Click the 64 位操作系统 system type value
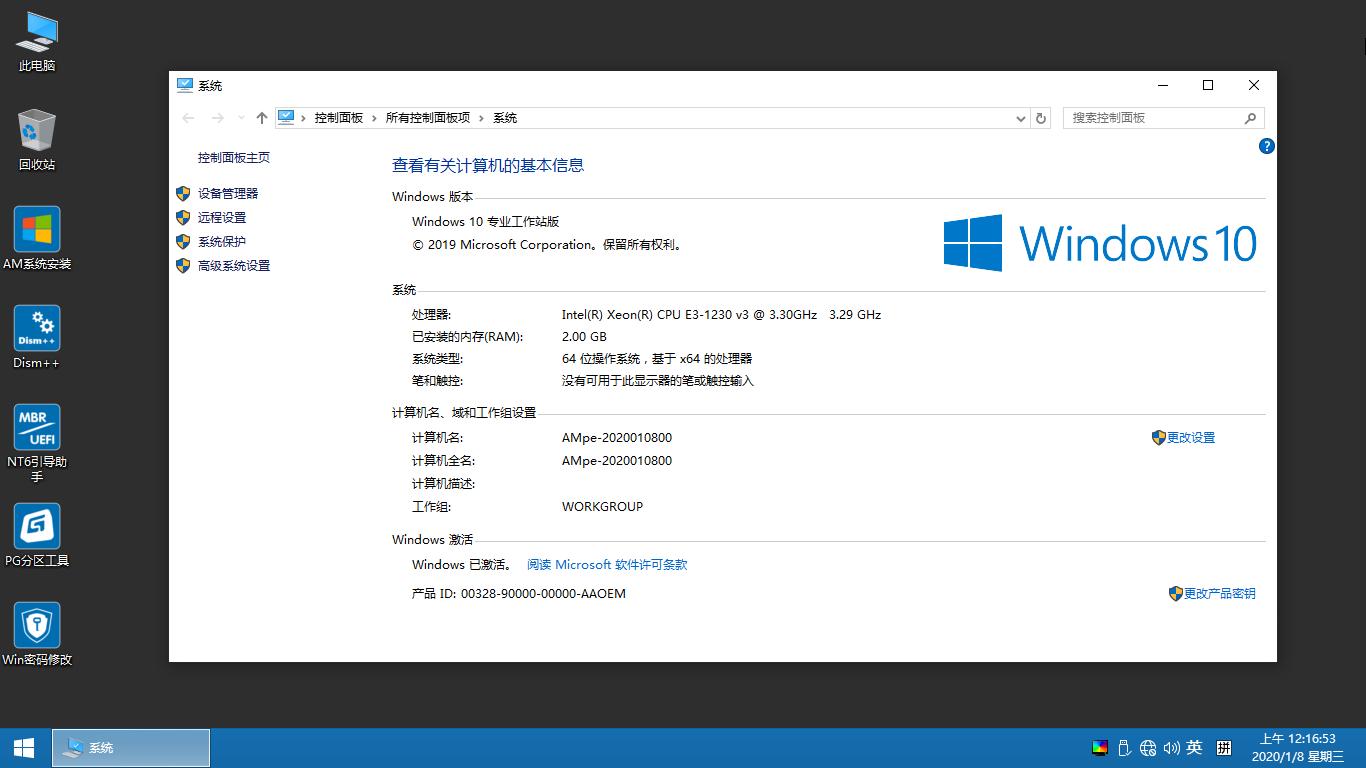Image resolution: width=1366 pixels, height=768 pixels. point(657,359)
